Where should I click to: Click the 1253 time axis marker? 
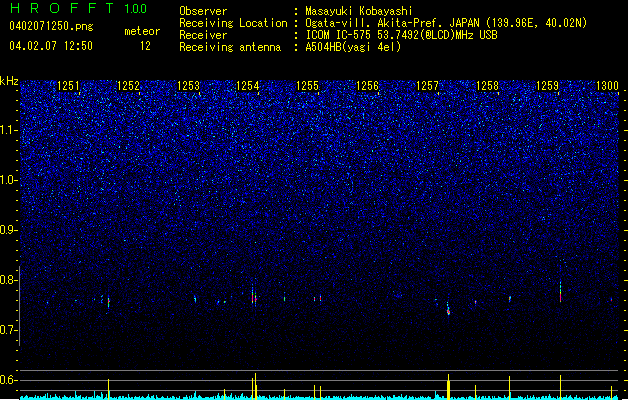188,86
